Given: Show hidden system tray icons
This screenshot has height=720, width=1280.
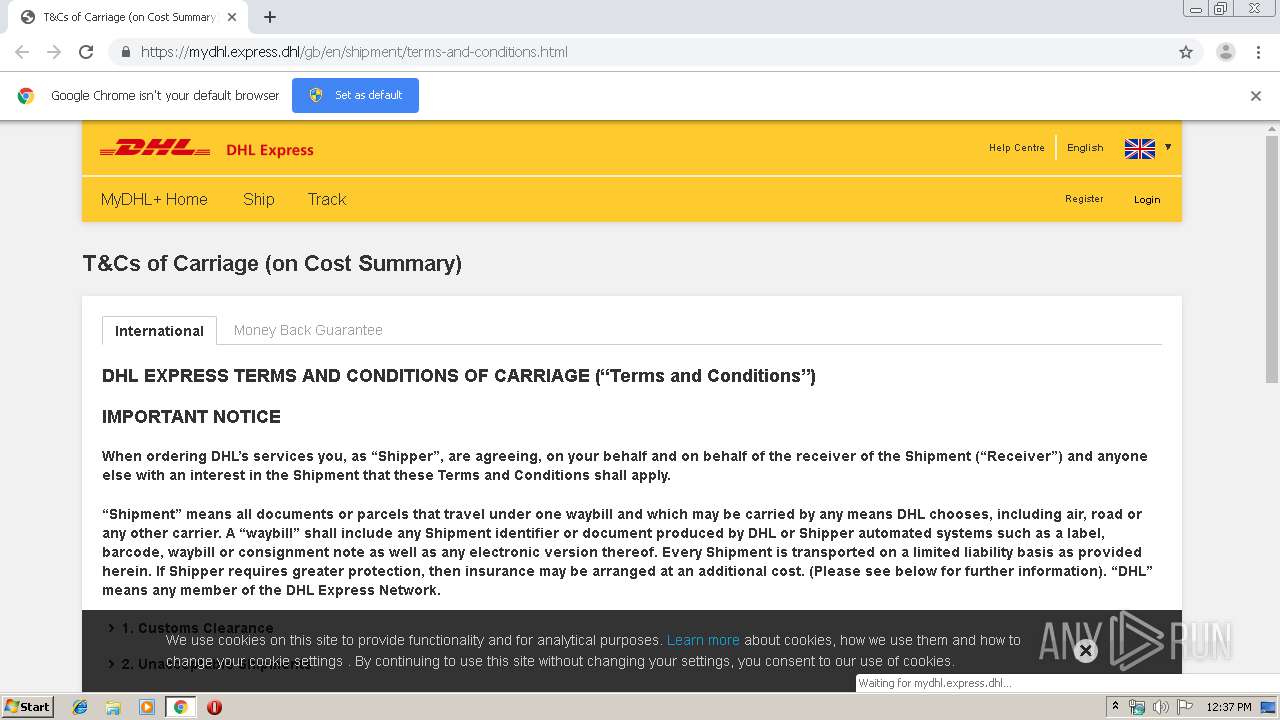Looking at the screenshot, I should (x=1115, y=707).
